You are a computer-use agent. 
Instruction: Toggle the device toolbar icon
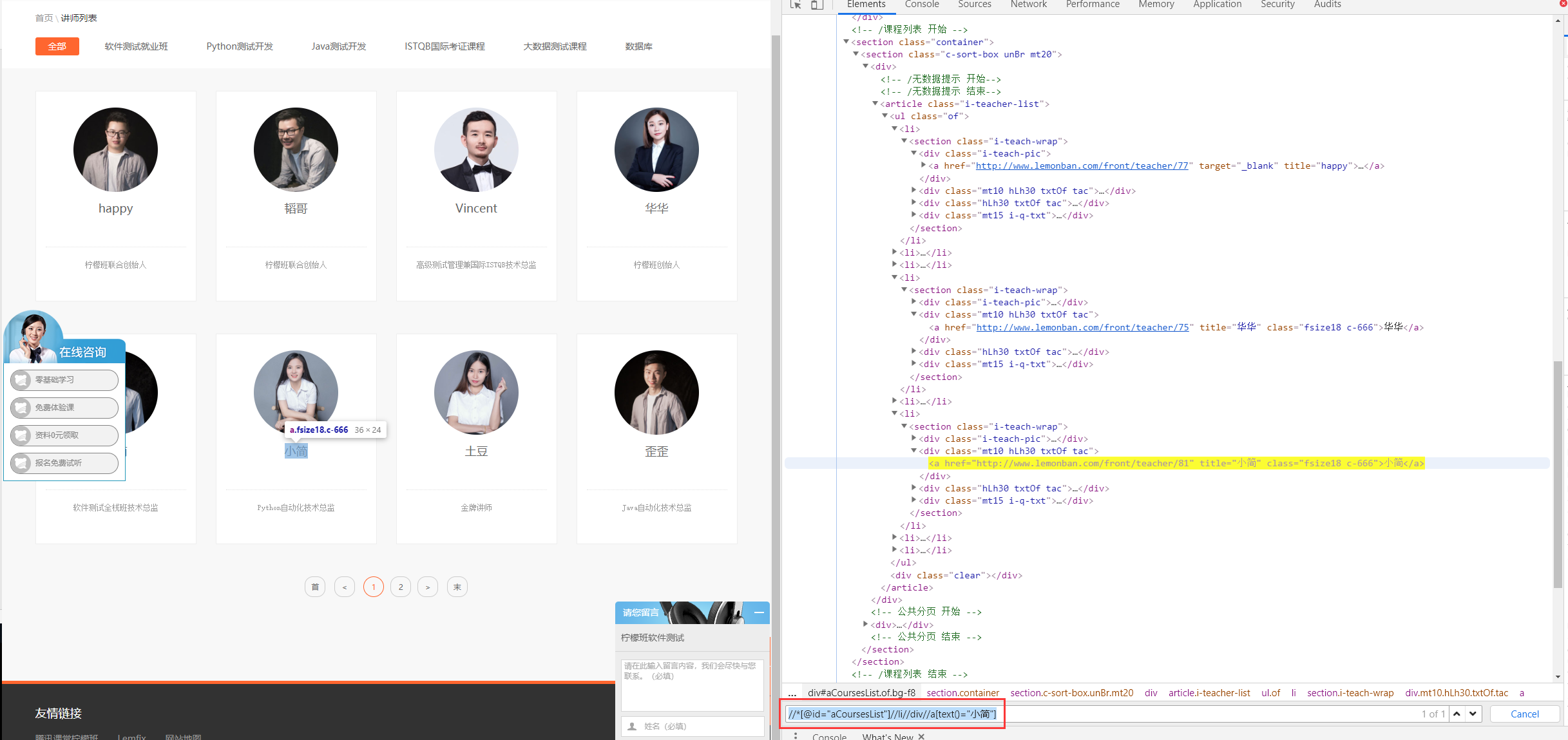pyautogui.click(x=817, y=5)
